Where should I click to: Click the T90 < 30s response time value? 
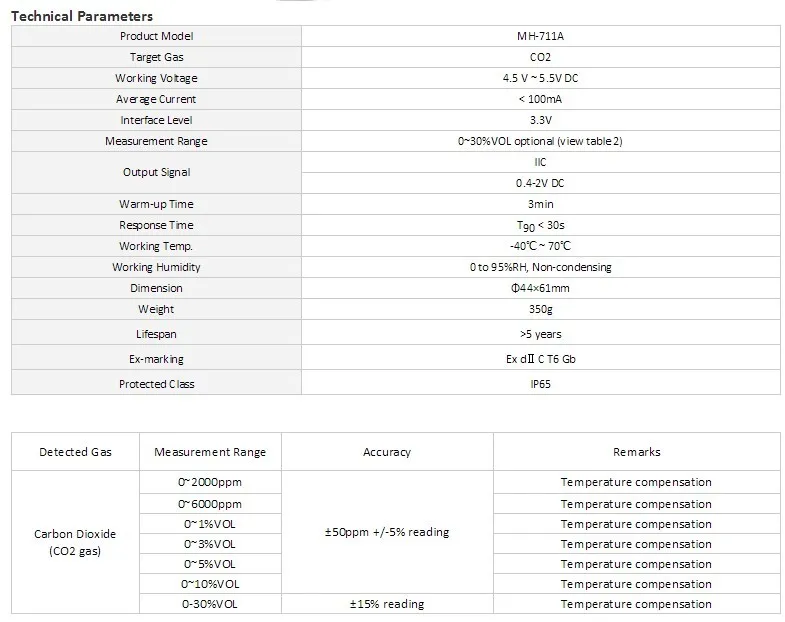(541, 226)
